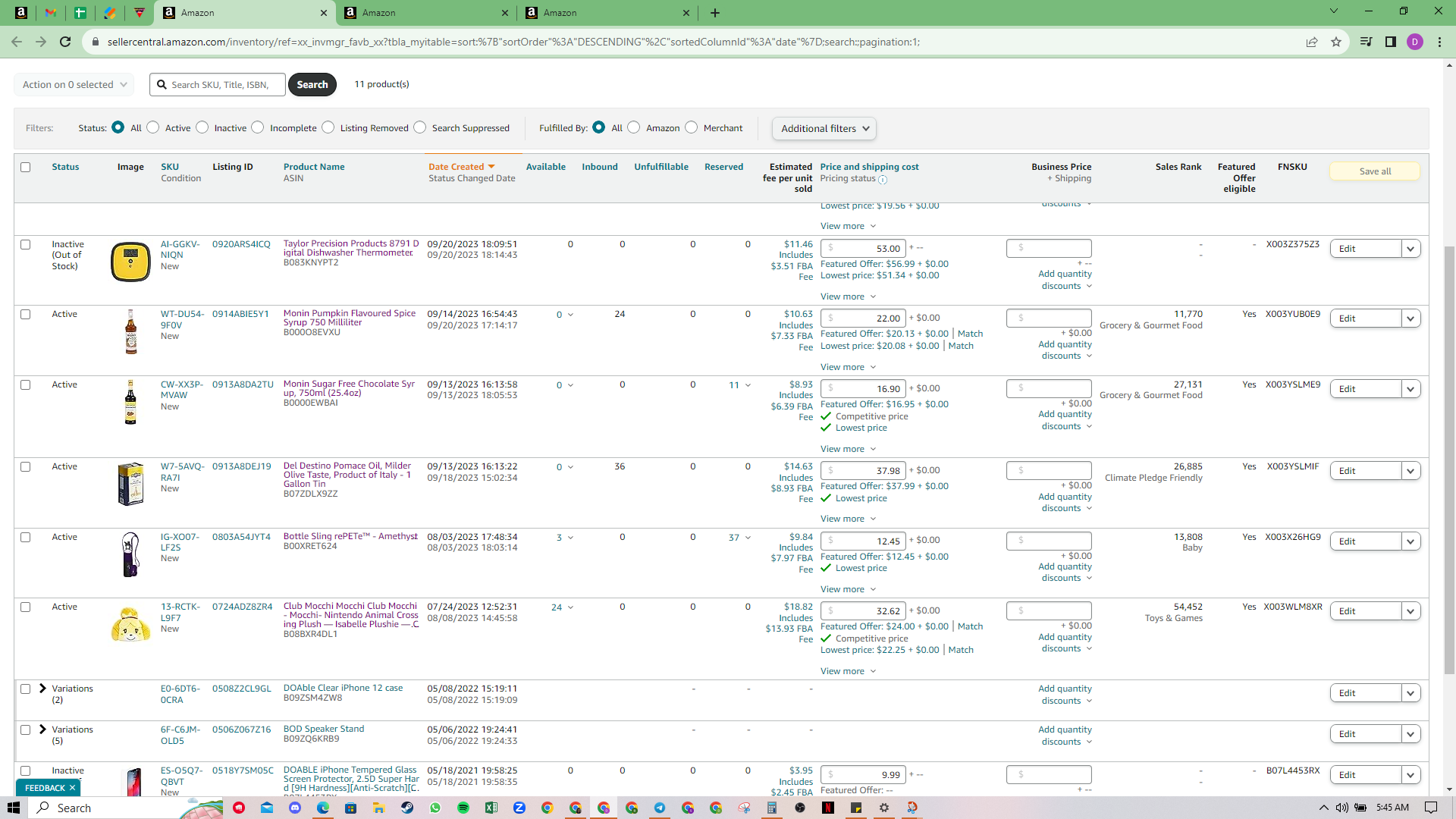Switch to the third Amazon tab

click(607, 13)
